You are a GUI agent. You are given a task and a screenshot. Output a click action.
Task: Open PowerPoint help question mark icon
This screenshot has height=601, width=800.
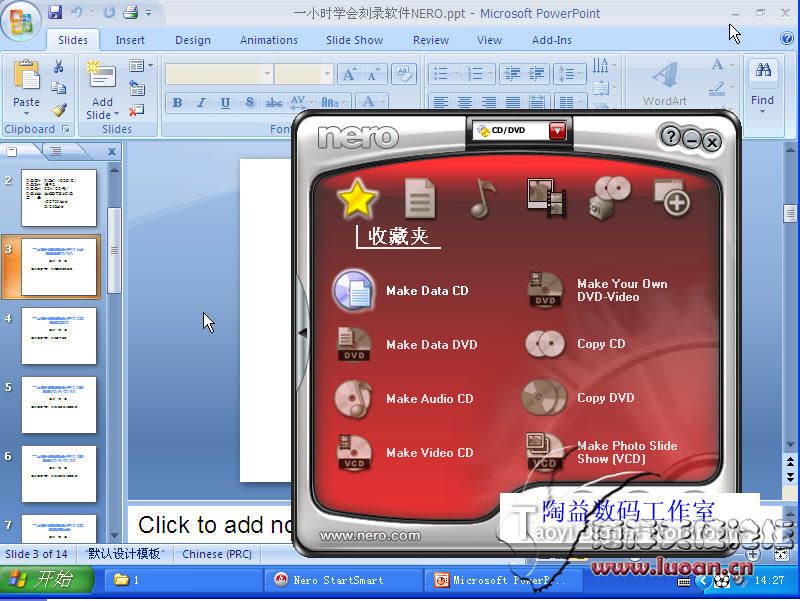(787, 38)
